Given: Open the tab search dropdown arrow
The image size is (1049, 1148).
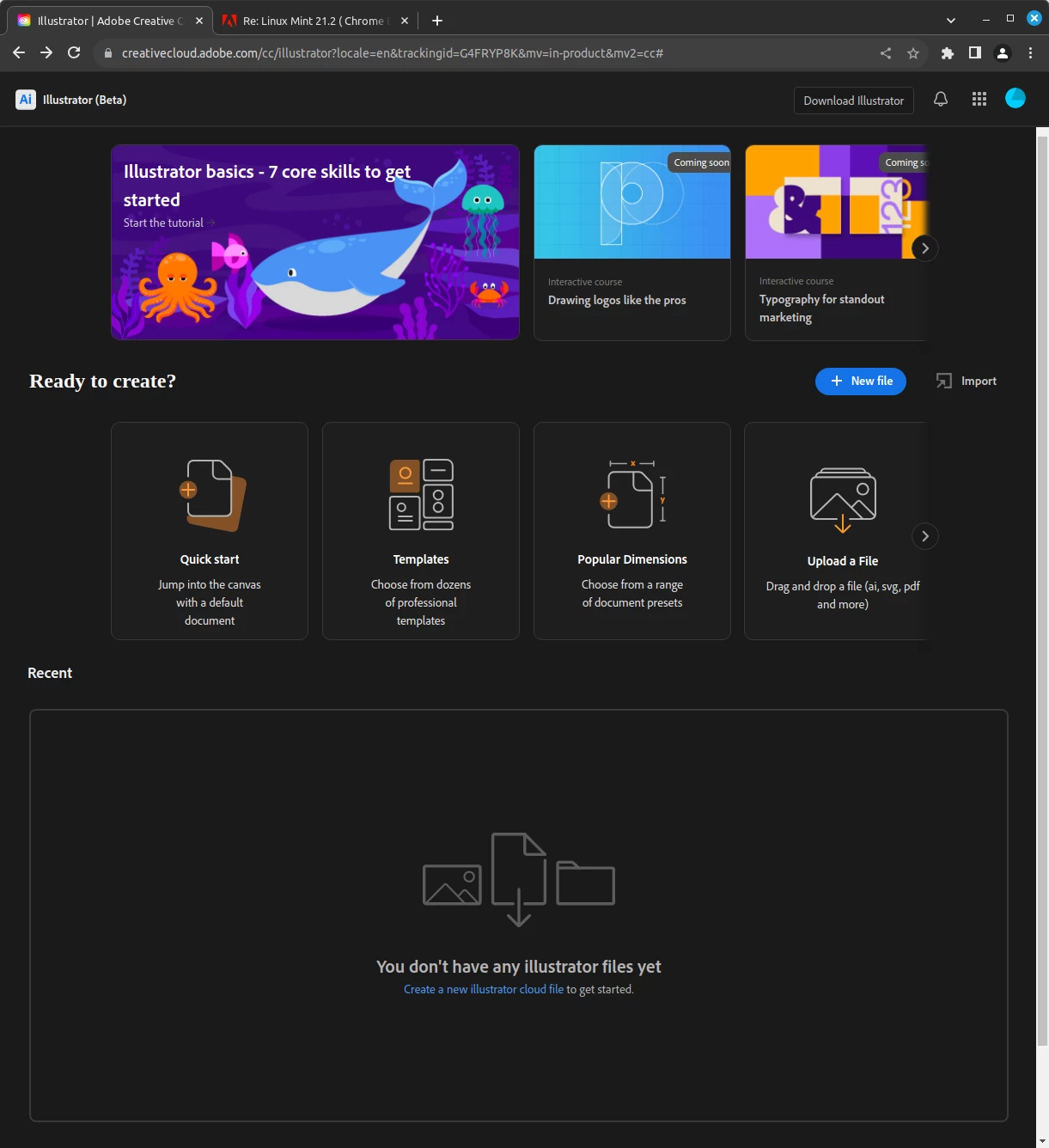Looking at the screenshot, I should 951,21.
